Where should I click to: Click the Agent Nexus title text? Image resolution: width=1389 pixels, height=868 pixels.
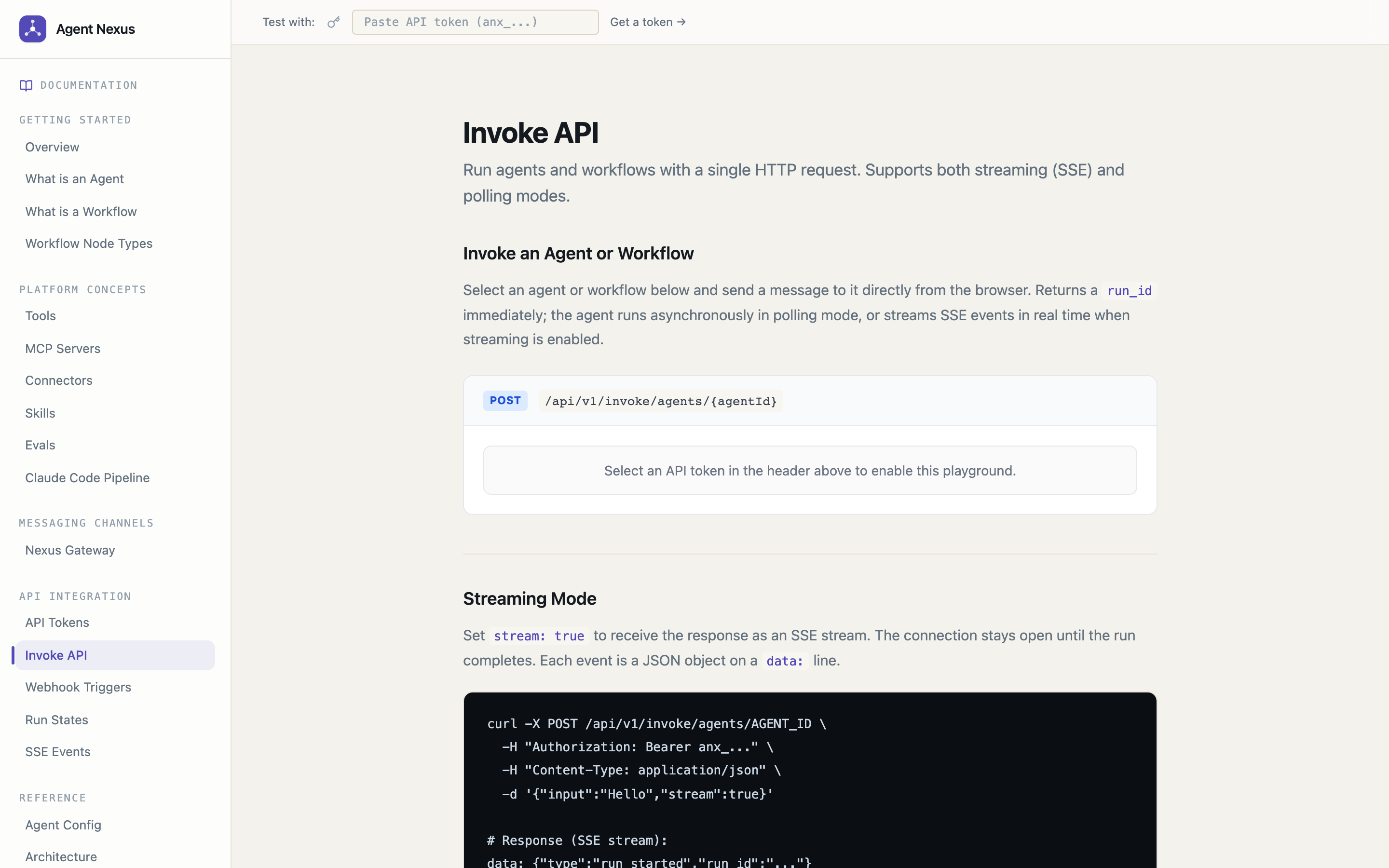pyautogui.click(x=95, y=29)
